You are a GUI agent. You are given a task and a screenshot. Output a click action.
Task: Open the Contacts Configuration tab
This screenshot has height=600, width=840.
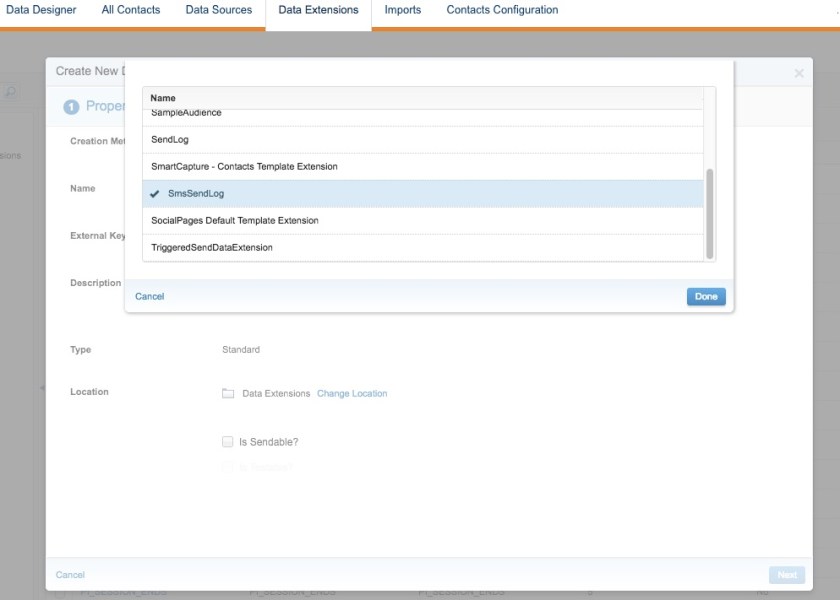coord(502,10)
